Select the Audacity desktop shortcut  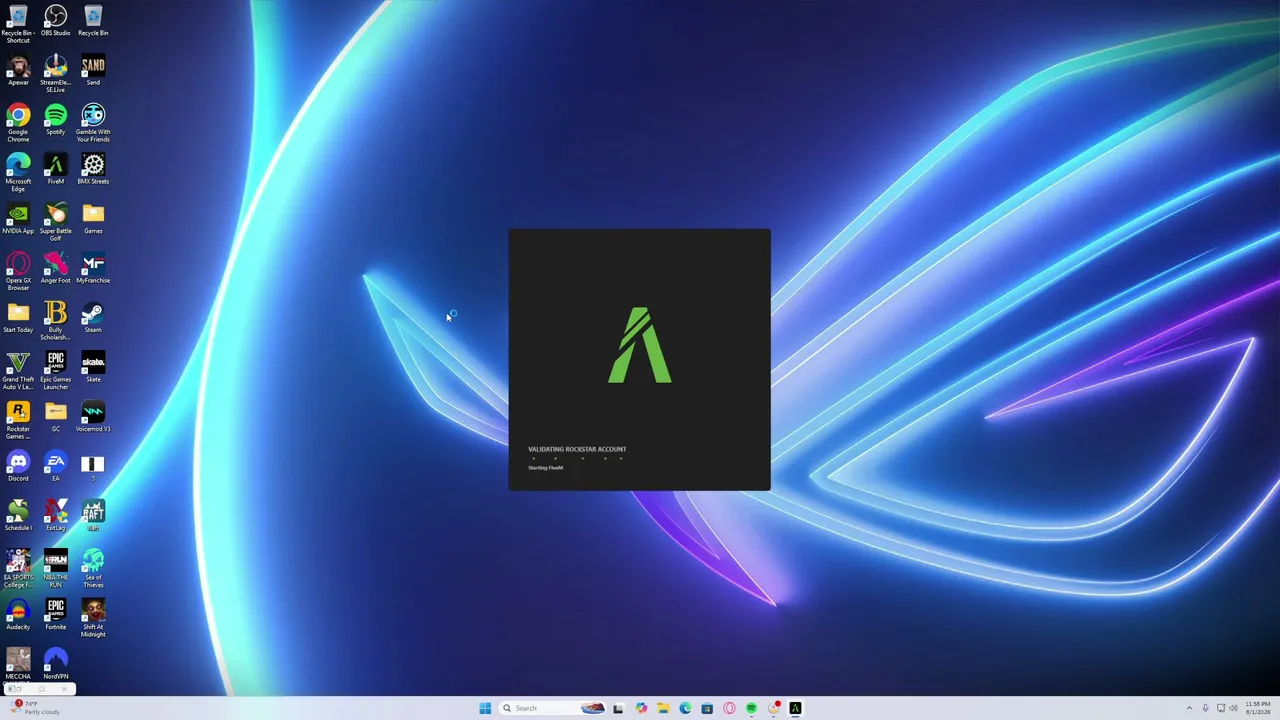click(18, 615)
